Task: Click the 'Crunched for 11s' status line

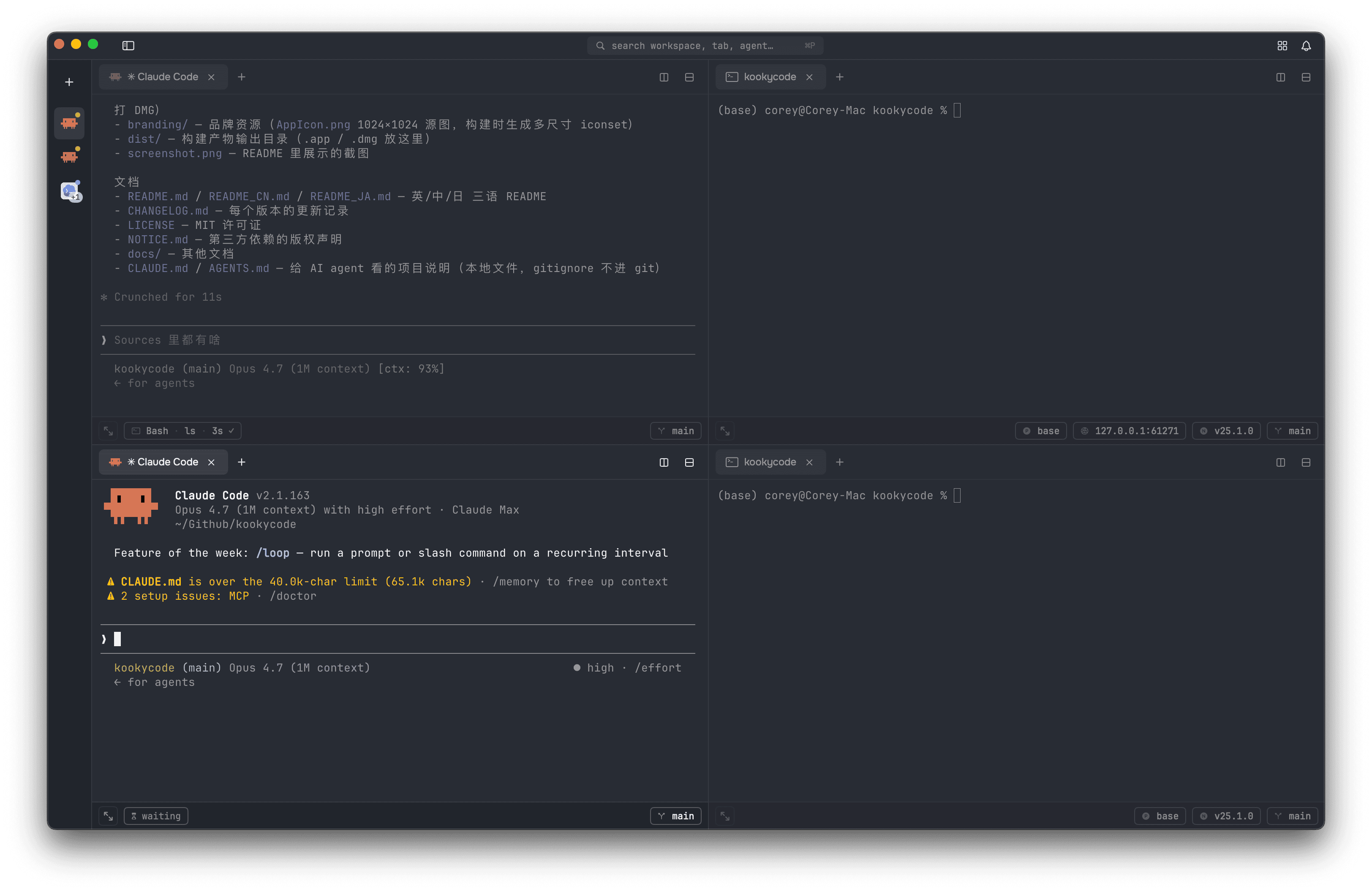Action: click(x=161, y=297)
